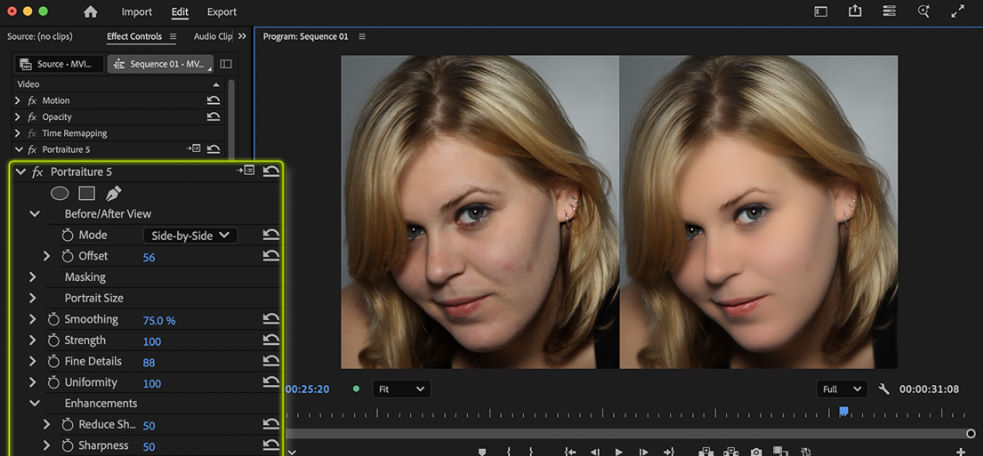Click the Source MVI clip button

(x=57, y=64)
